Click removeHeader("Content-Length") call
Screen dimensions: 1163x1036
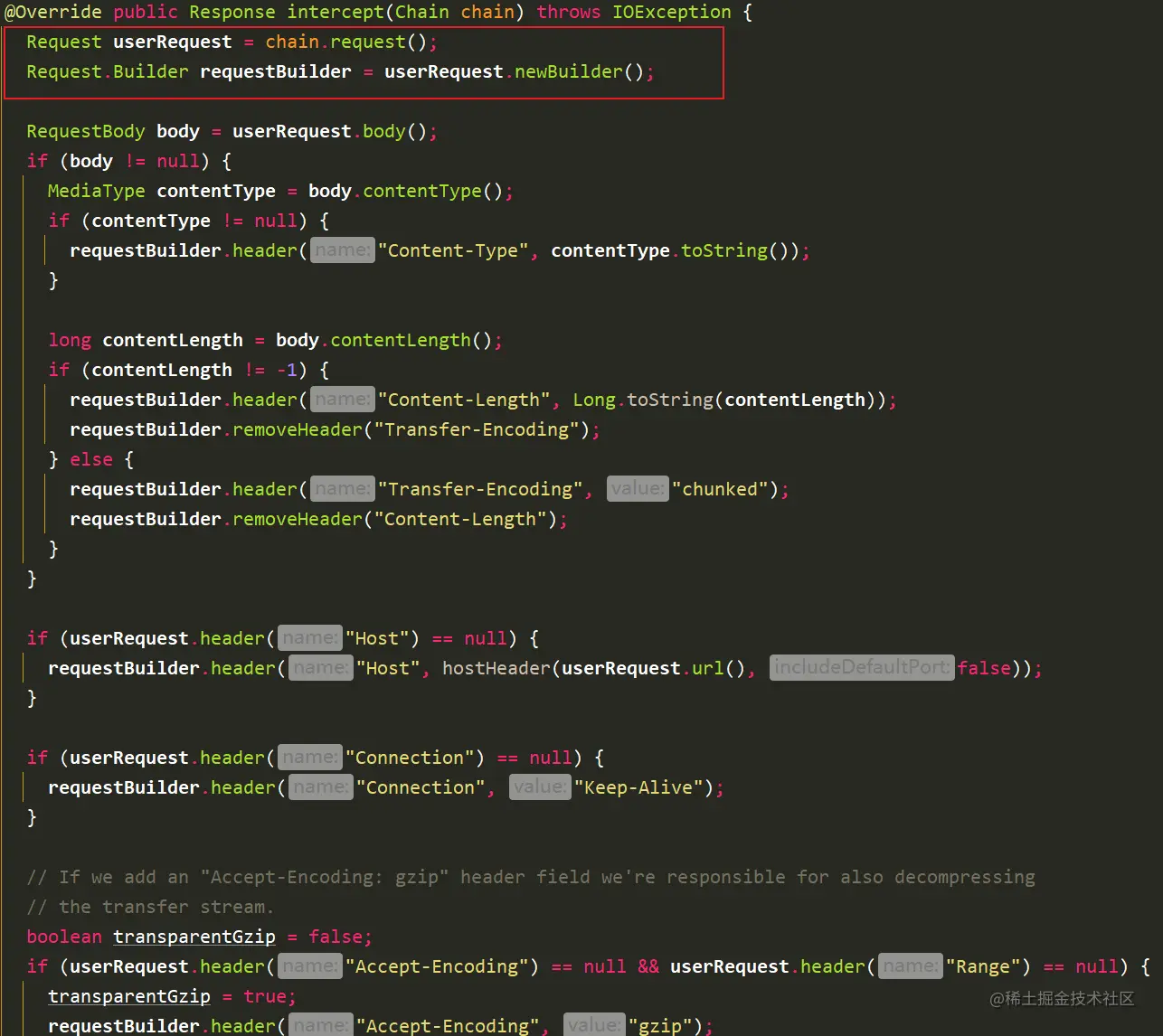pos(394,519)
